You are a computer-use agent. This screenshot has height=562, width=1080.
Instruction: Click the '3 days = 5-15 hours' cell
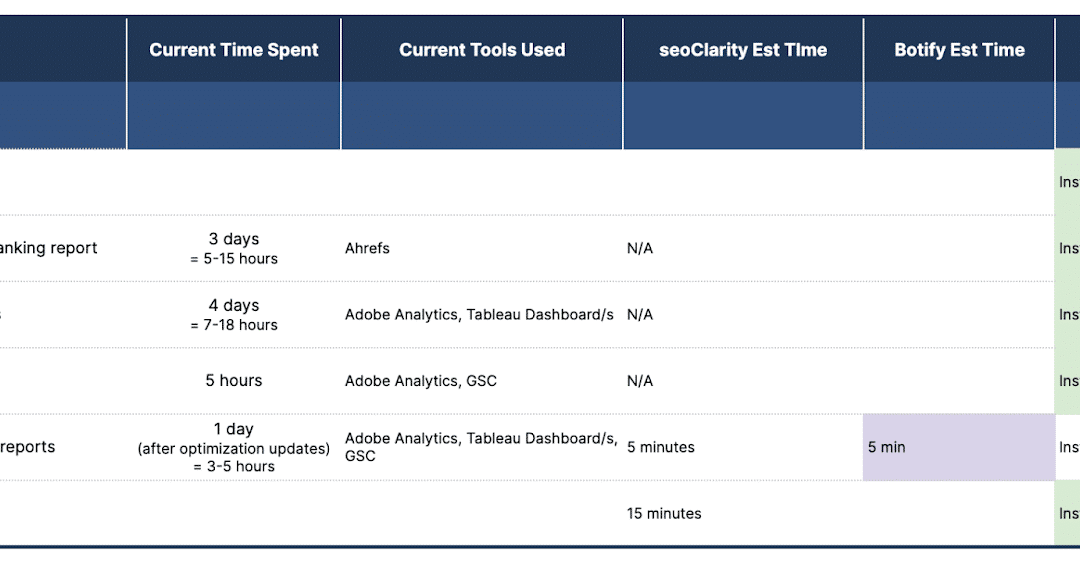click(234, 248)
